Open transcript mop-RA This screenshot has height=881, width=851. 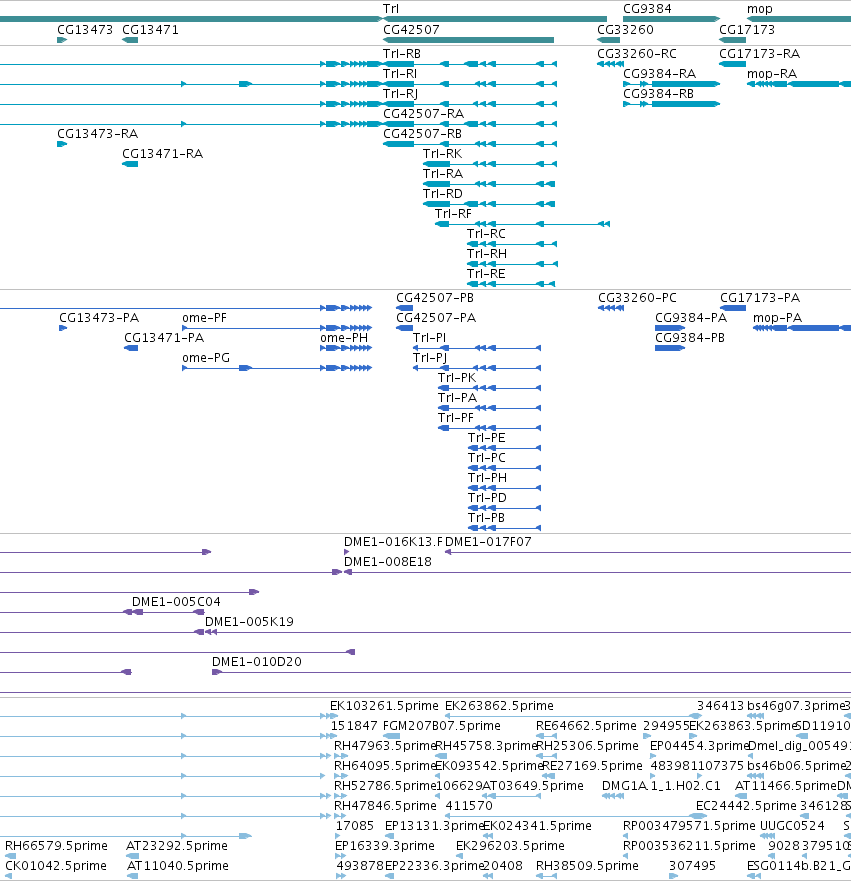point(772,74)
